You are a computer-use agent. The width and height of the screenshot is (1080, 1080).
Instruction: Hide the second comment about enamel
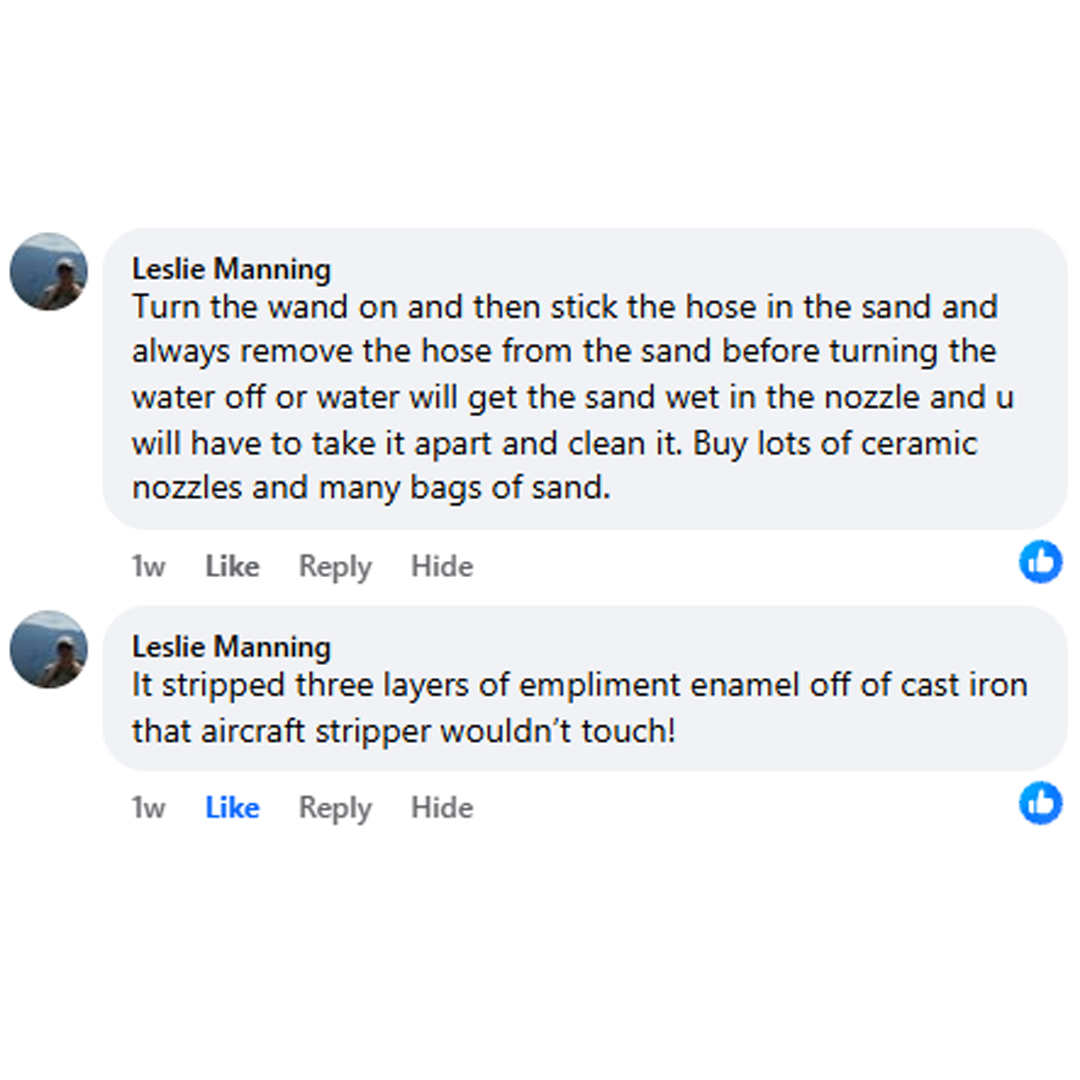pyautogui.click(x=442, y=808)
